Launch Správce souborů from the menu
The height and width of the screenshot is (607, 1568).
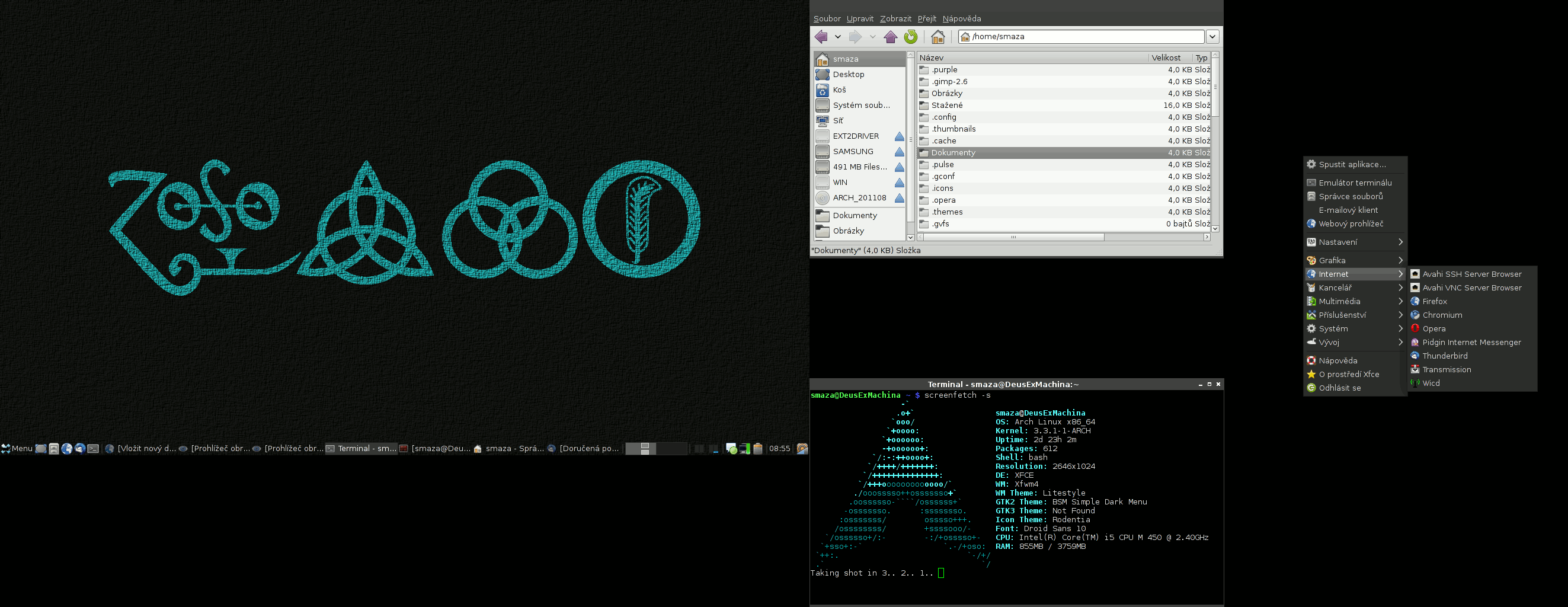[1355, 197]
